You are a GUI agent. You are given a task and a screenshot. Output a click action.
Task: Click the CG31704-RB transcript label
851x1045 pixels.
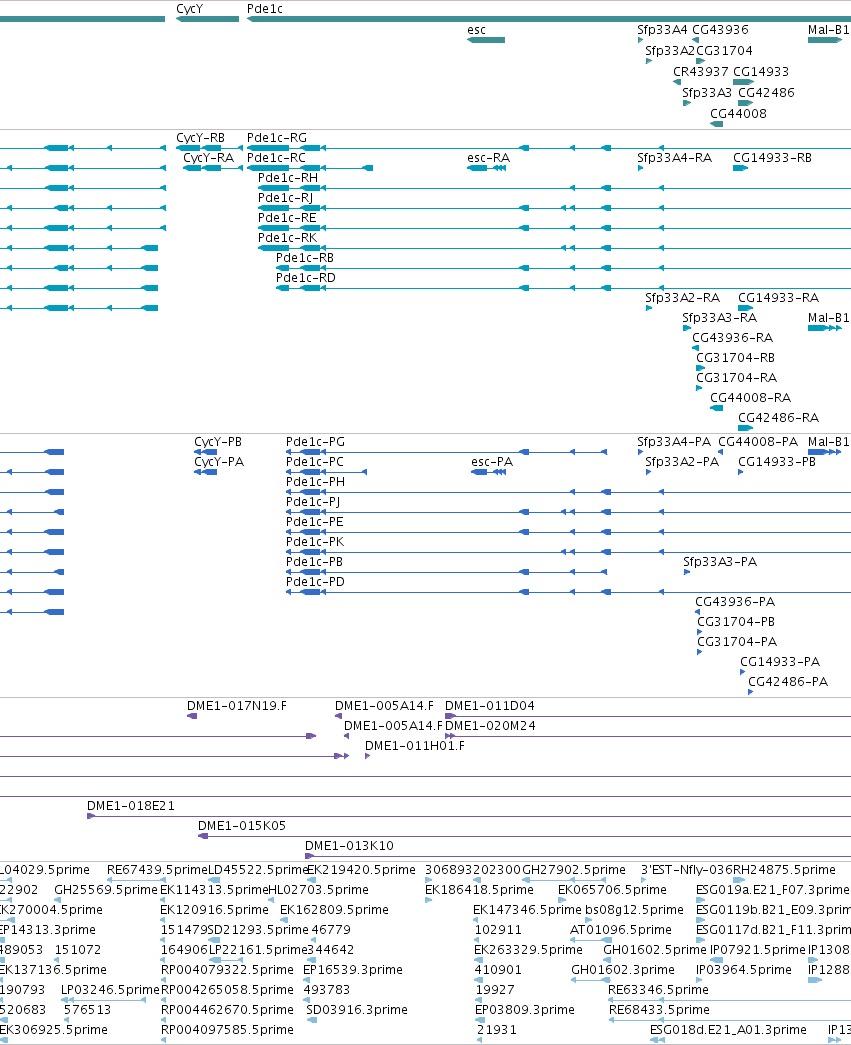736,357
